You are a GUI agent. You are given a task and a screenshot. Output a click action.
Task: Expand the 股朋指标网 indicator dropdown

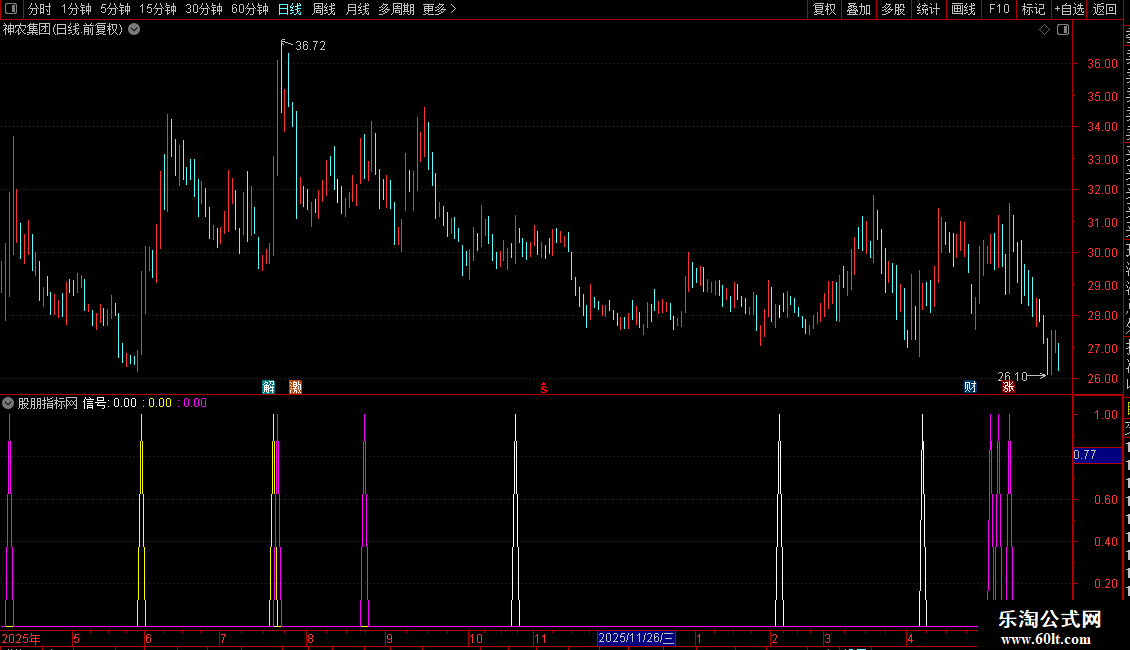[8, 403]
